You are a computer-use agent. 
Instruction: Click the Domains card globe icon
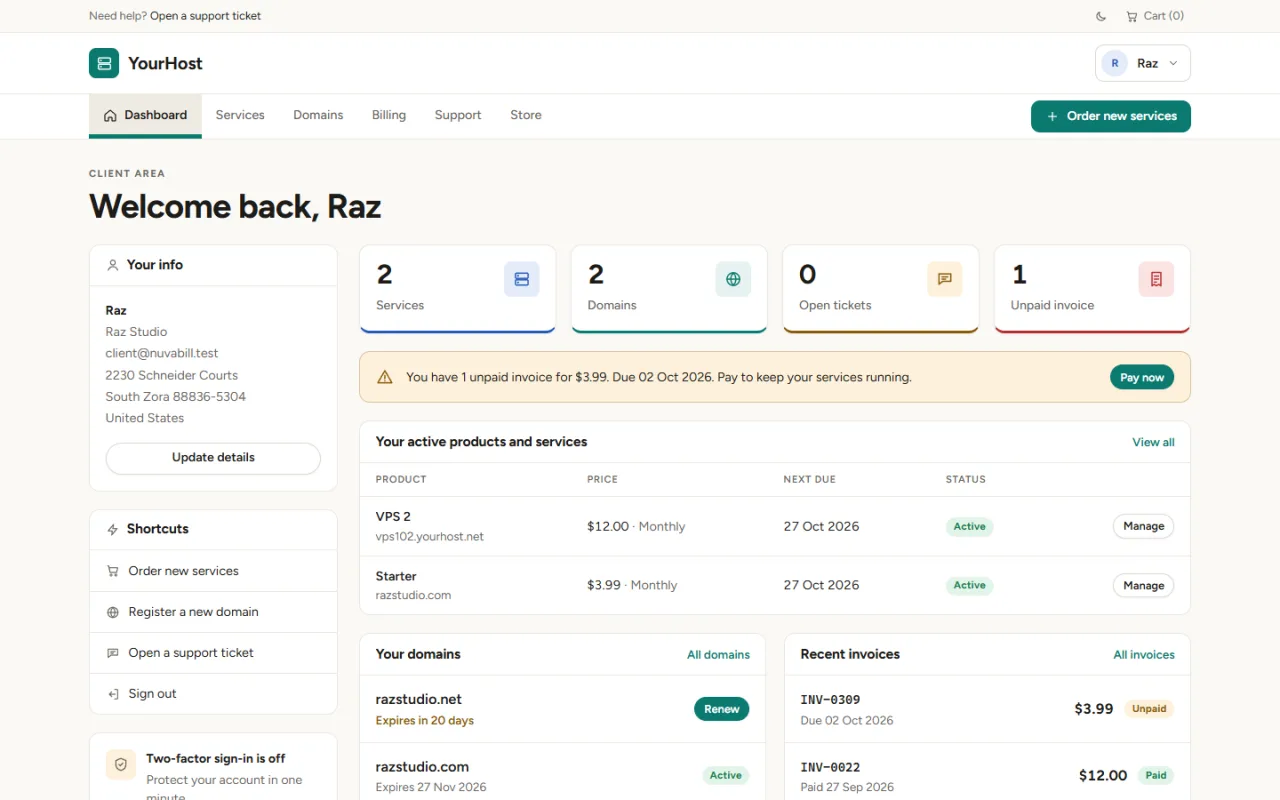click(733, 279)
